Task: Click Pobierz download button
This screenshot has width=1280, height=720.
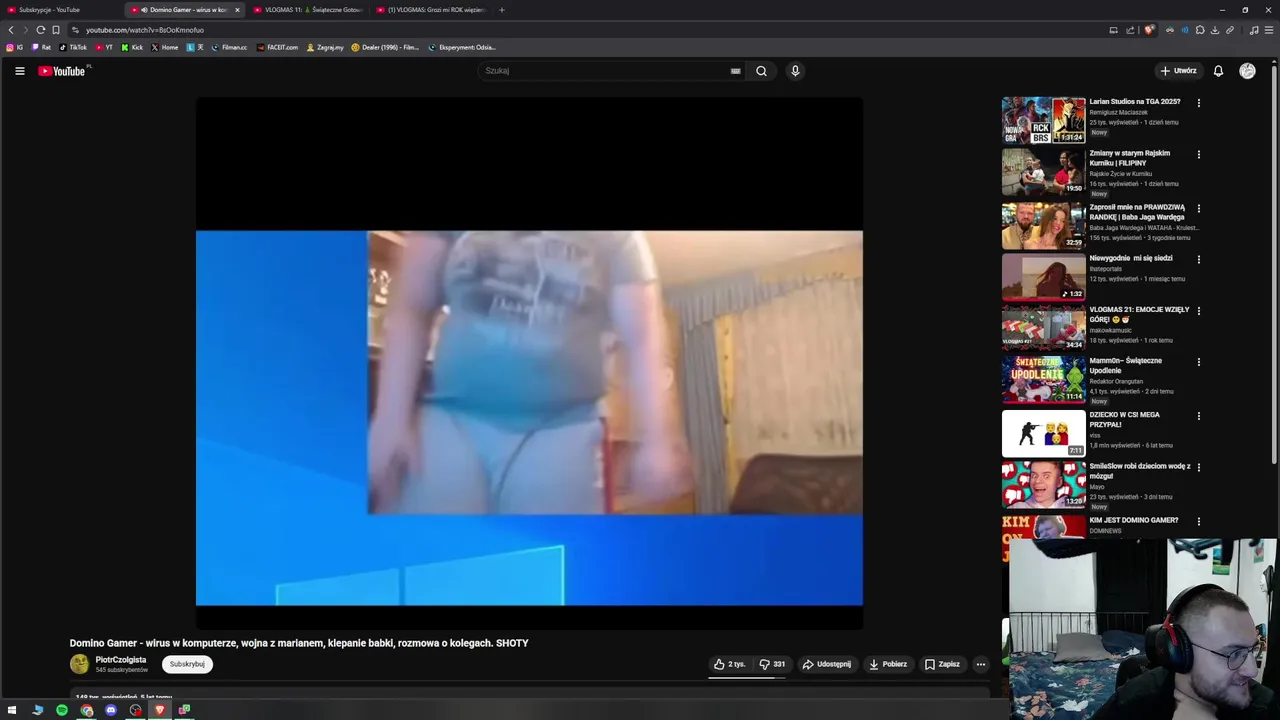Action: click(x=887, y=664)
